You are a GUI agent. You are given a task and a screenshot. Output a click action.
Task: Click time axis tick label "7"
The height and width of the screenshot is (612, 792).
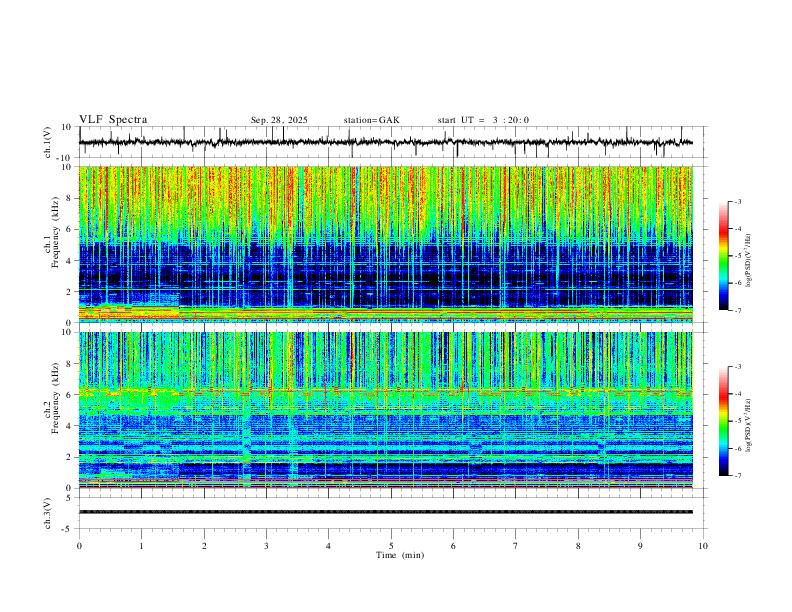[516, 546]
